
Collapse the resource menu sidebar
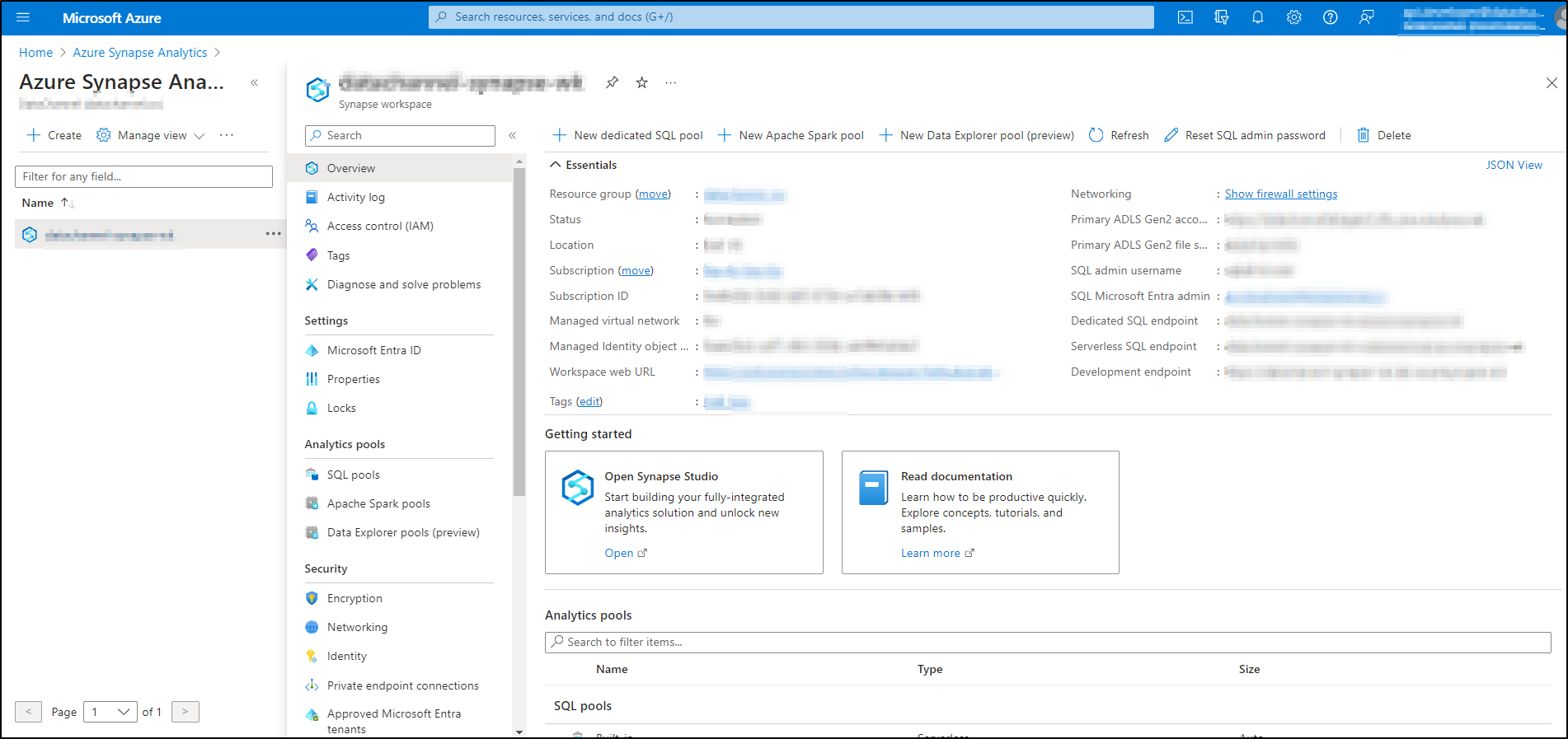[x=512, y=135]
